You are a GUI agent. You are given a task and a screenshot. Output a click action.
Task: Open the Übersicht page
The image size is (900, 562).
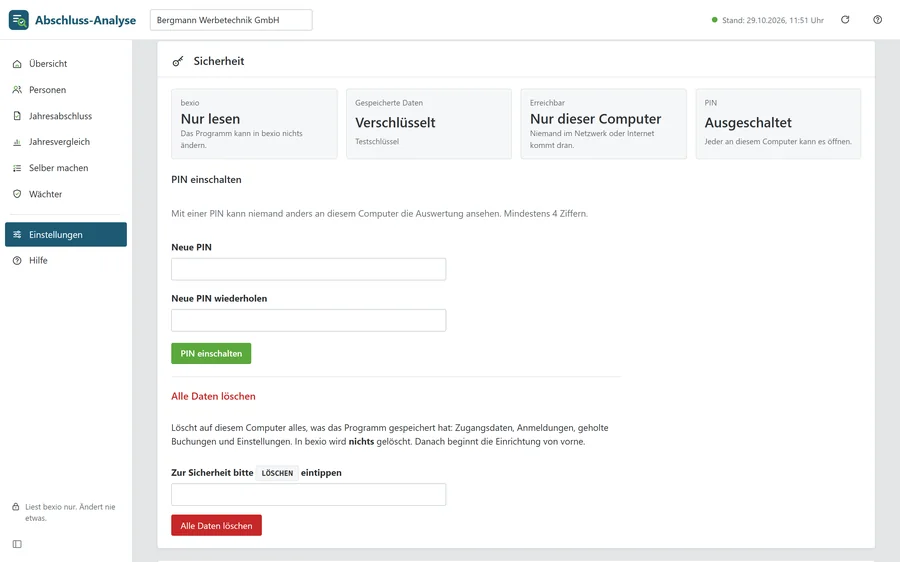pyautogui.click(x=66, y=64)
